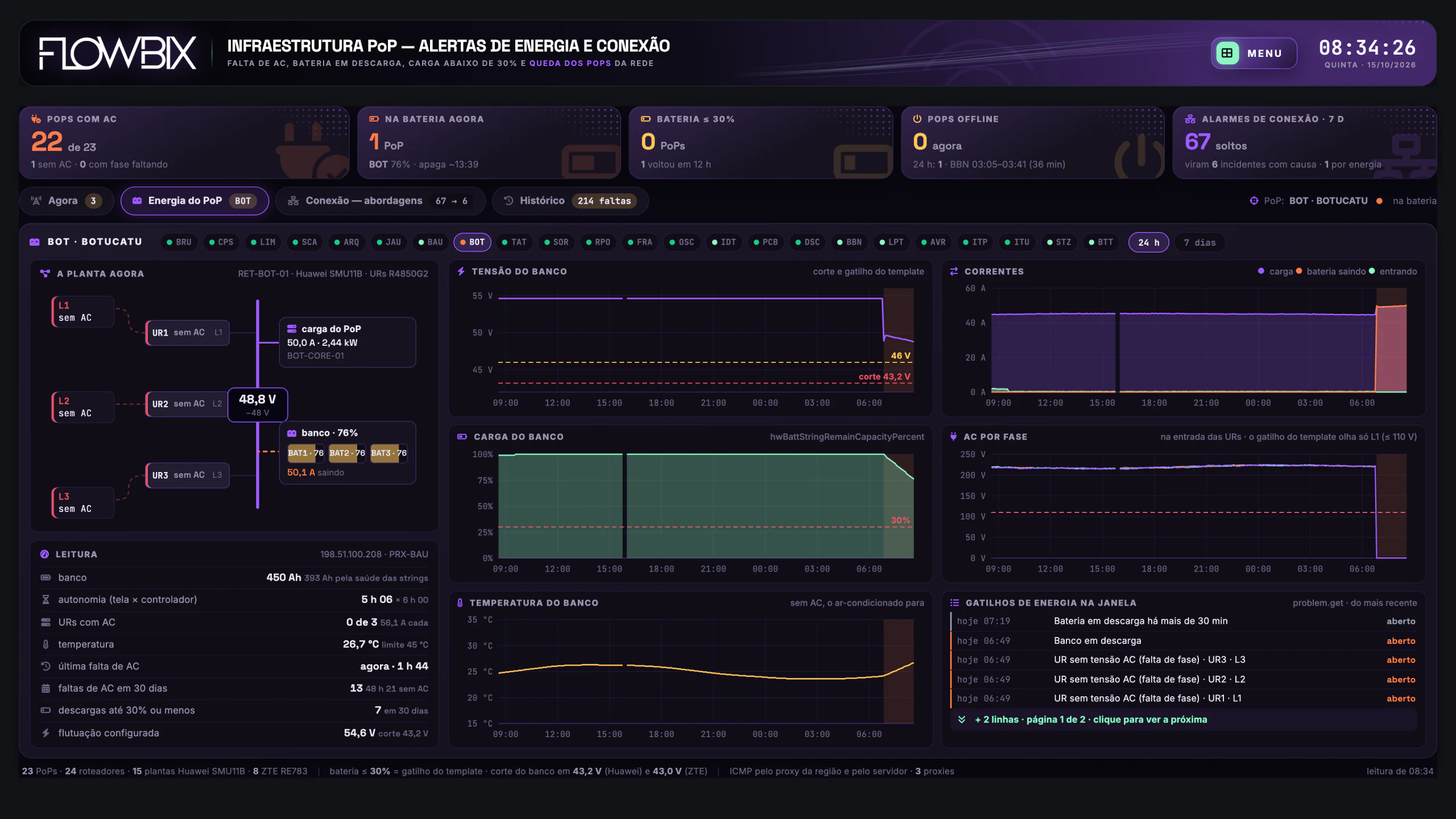Viewport: 1456px width, 819px height.
Task: Select the 24 h time range
Action: (x=1148, y=242)
